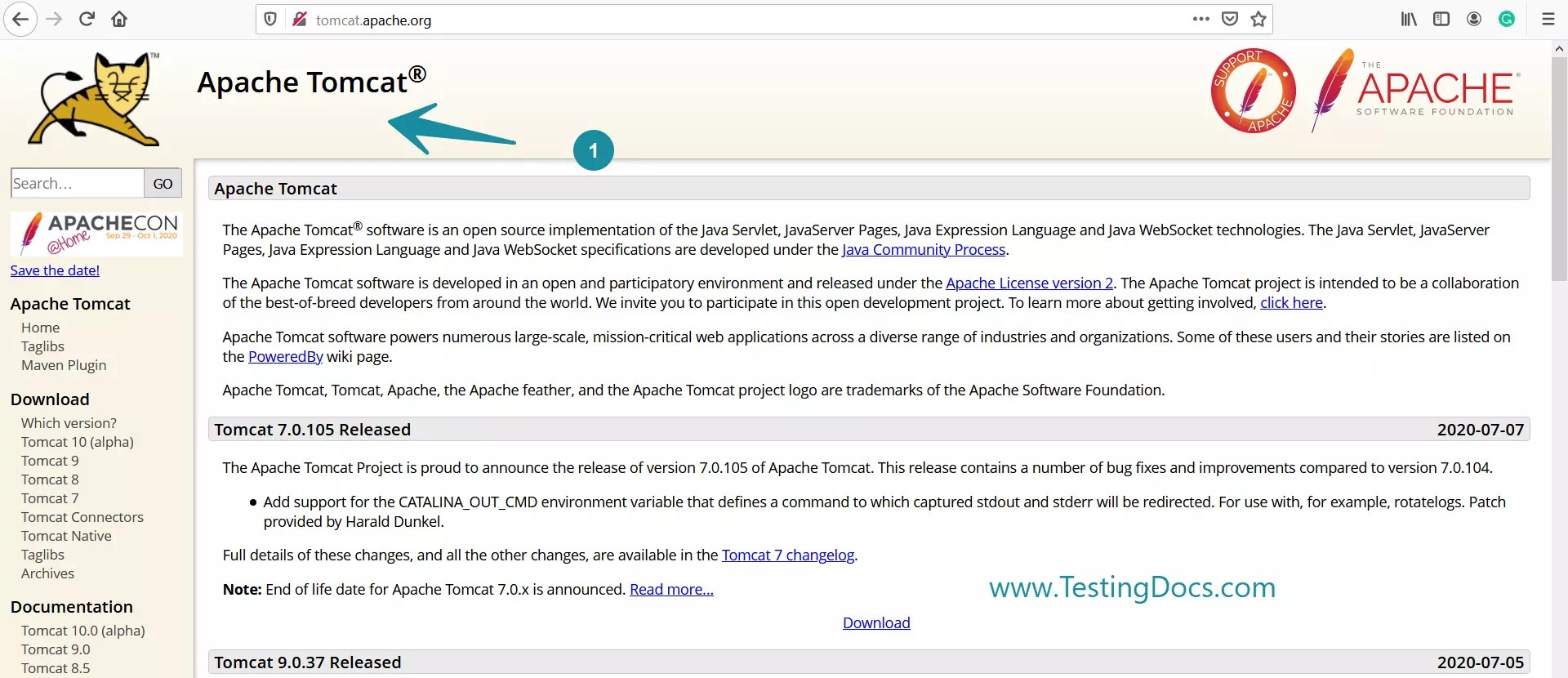Click the Support Apache round badge
Screen dimensions: 1568x678
pyautogui.click(x=1254, y=91)
